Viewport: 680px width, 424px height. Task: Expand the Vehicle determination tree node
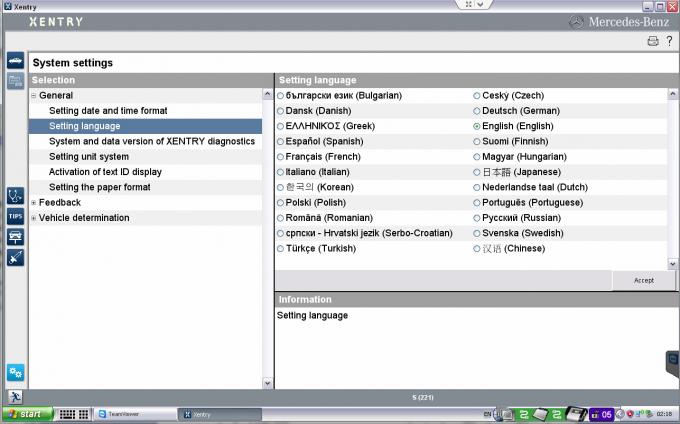[x=34, y=218]
